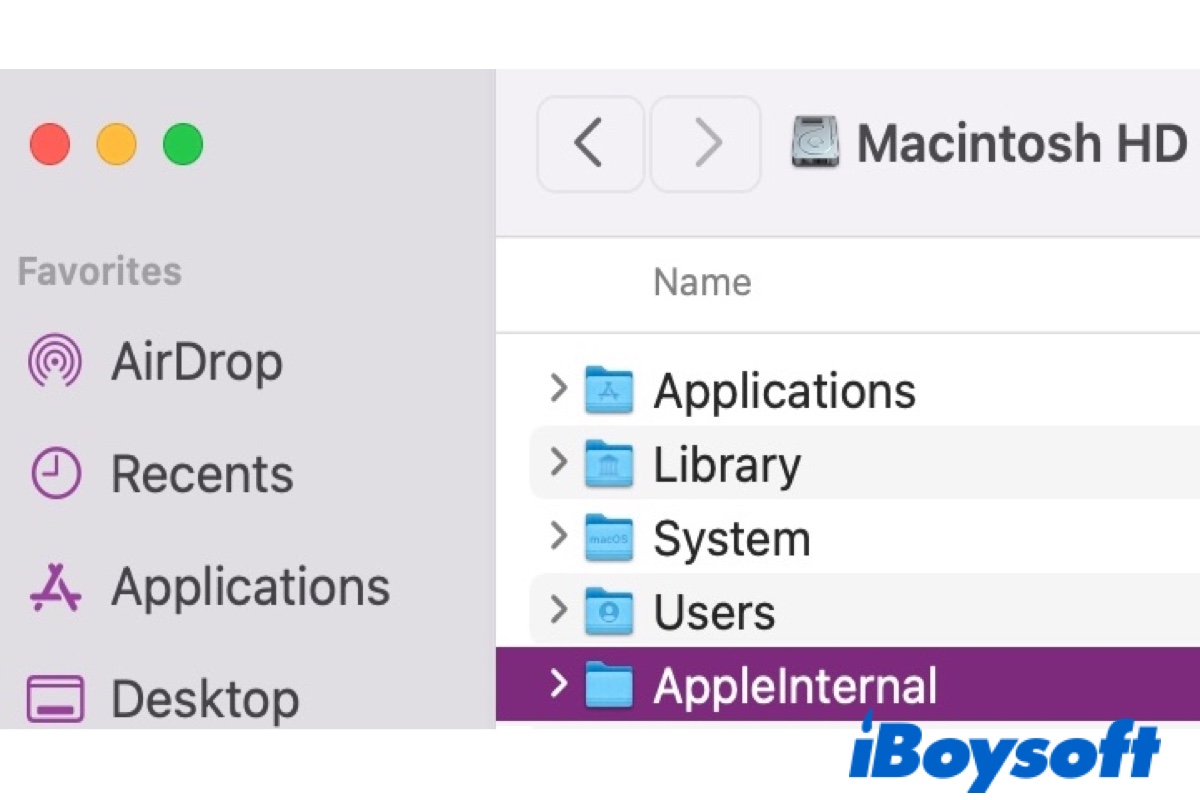This screenshot has height=800, width=1200.
Task: Select the System folder icon labeled macOS
Action: click(609, 539)
